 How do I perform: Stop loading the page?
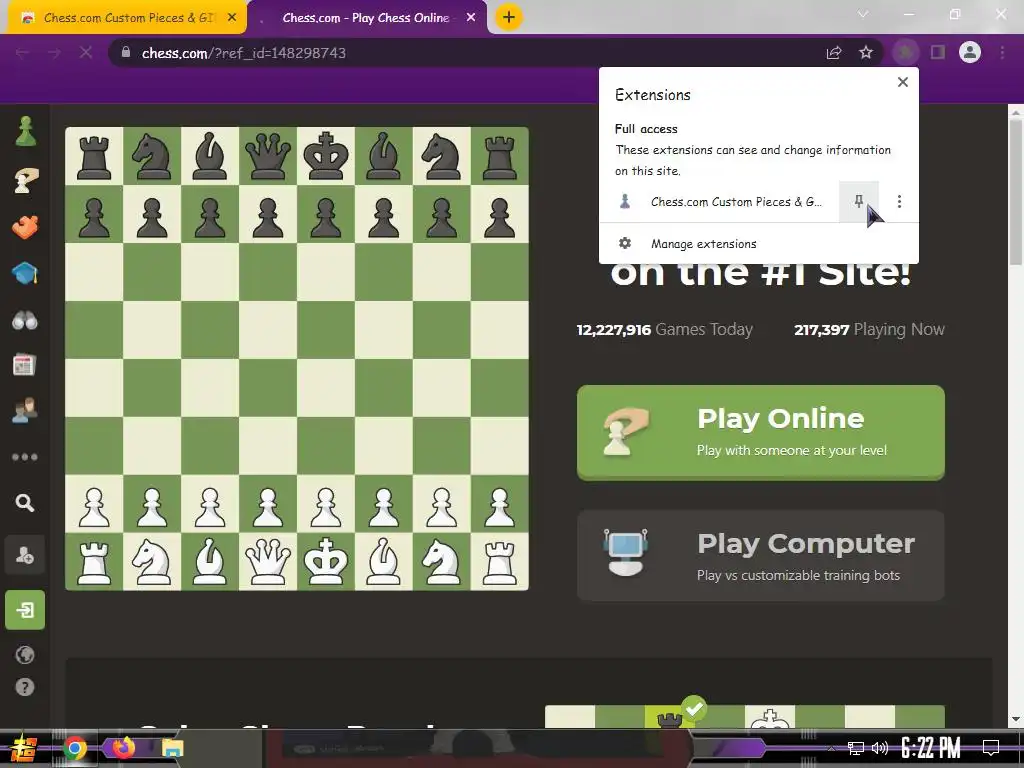(x=86, y=53)
